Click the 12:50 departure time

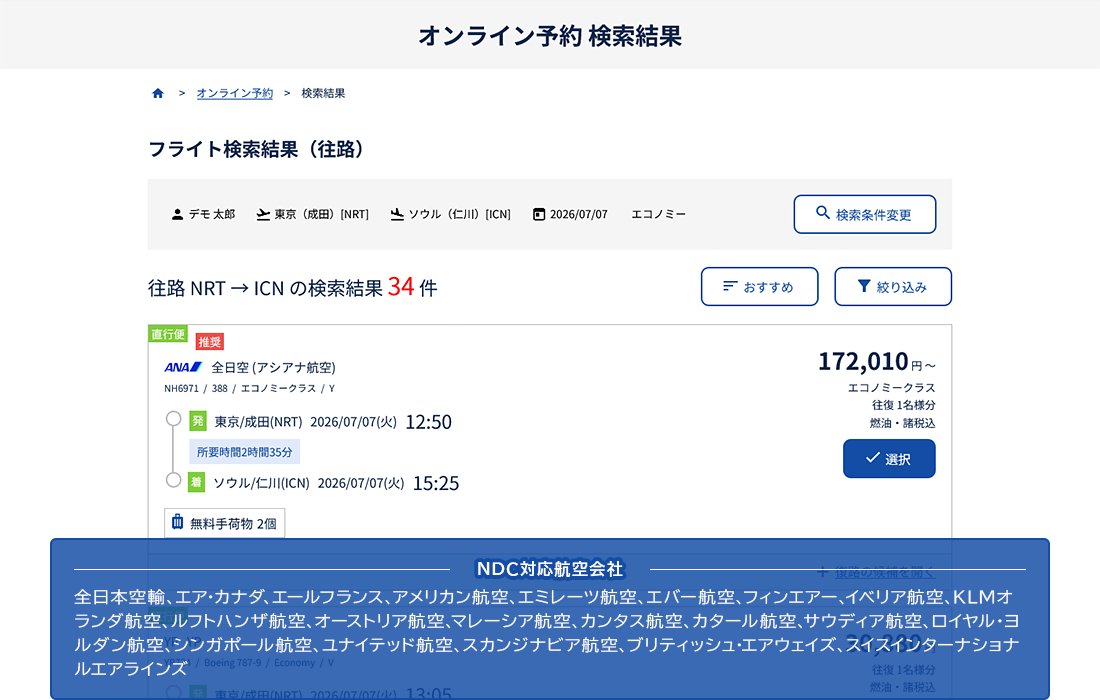(429, 422)
